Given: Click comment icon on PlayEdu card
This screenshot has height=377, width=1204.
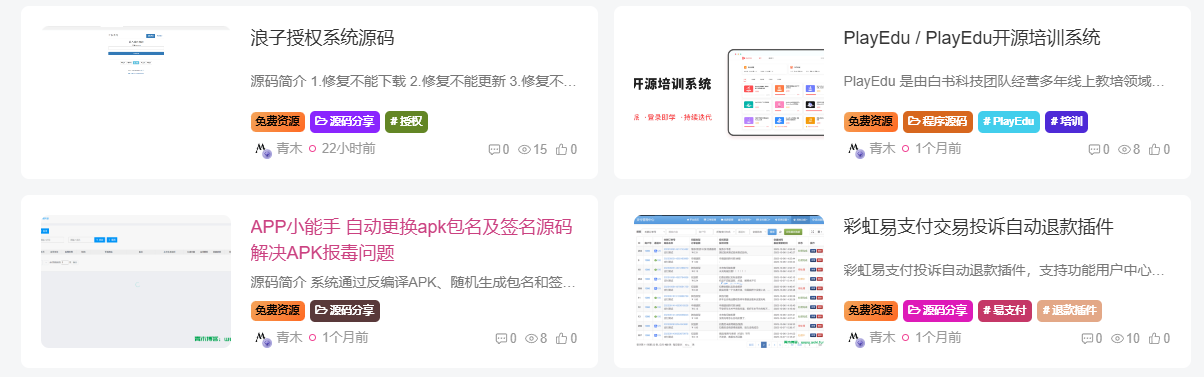Looking at the screenshot, I should coord(1094,150).
